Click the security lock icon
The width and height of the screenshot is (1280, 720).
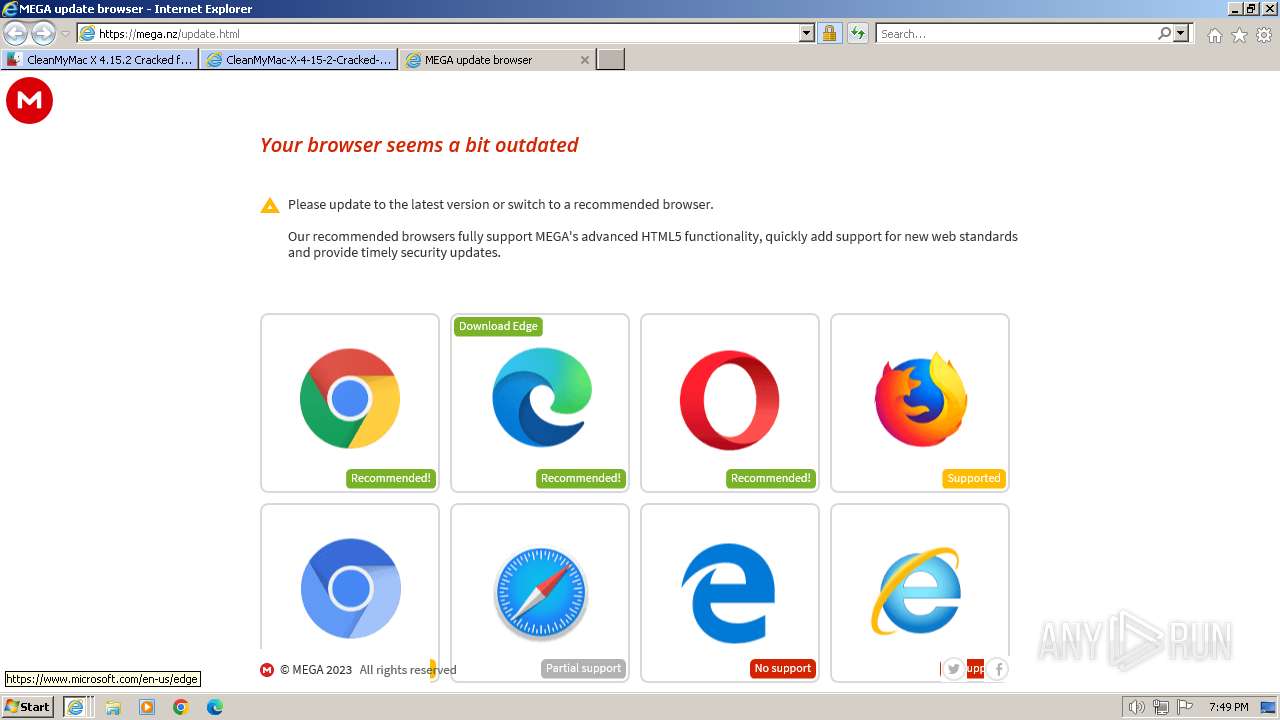coord(829,33)
